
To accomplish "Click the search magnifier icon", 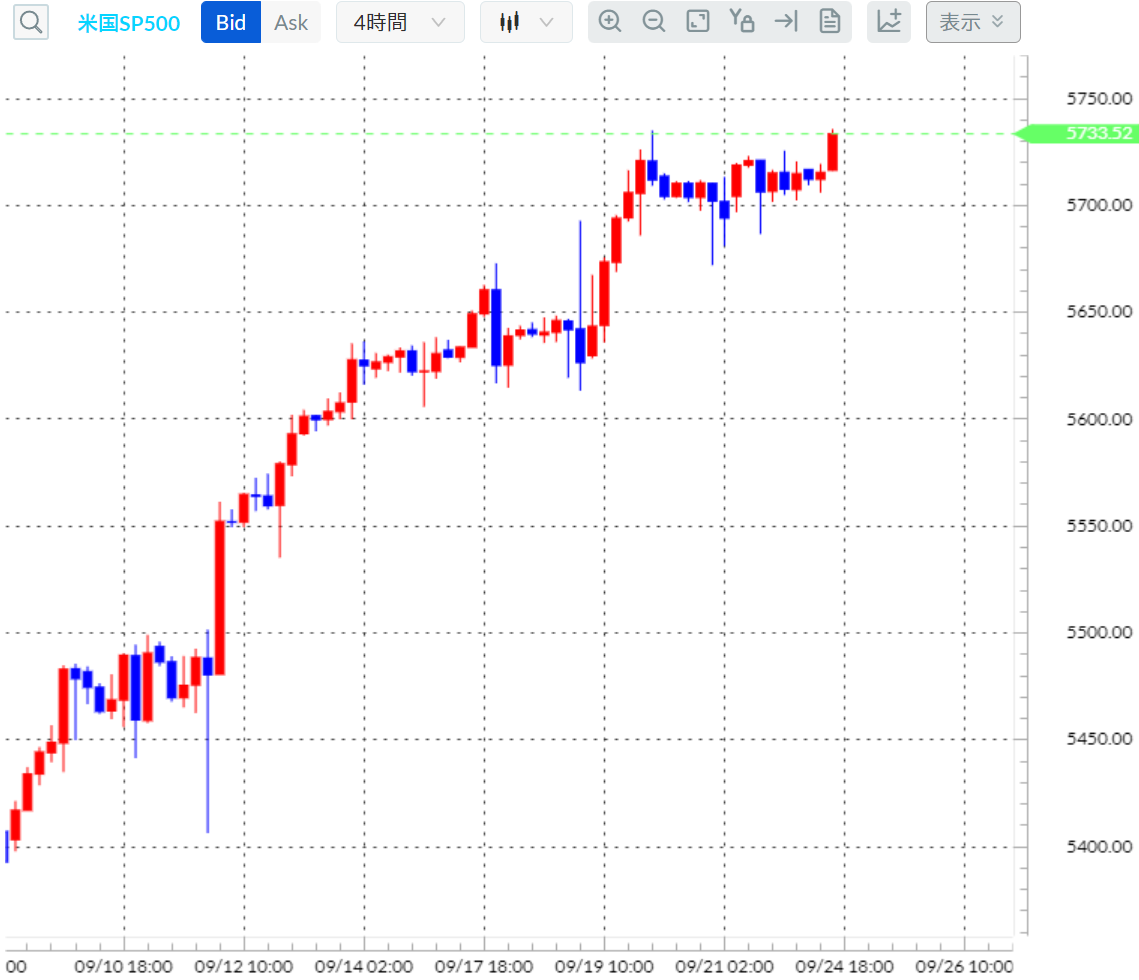I will pos(31,22).
